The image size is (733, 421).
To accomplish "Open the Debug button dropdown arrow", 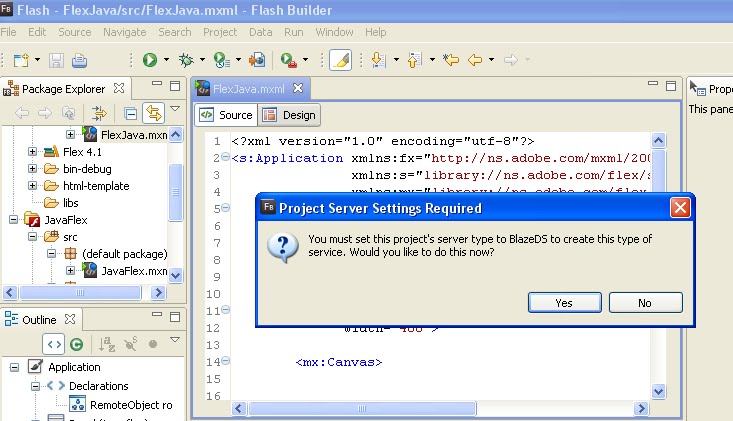I will point(202,60).
